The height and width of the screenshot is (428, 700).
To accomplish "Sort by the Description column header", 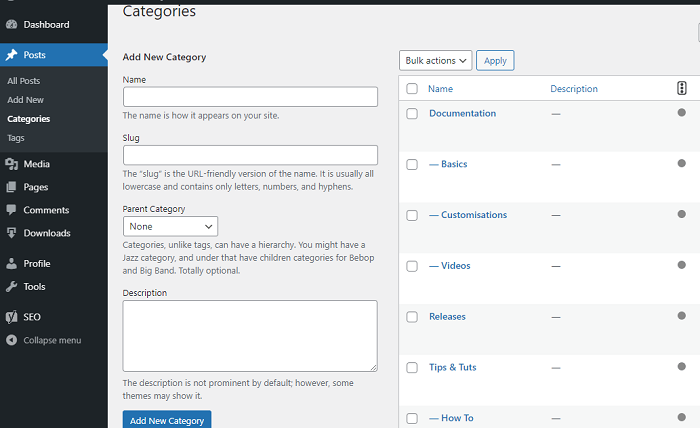I will [x=574, y=89].
